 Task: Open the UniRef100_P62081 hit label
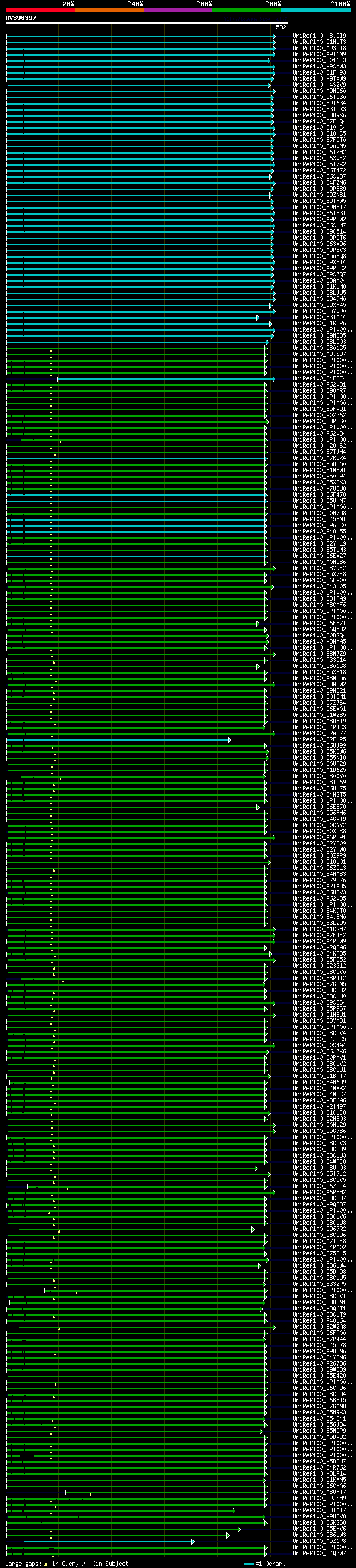click(x=319, y=385)
